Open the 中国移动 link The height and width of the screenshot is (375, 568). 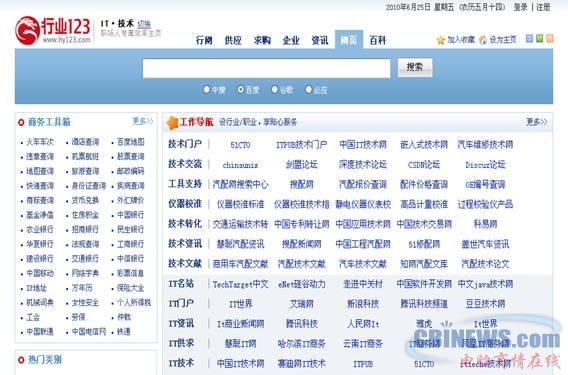[x=40, y=273]
